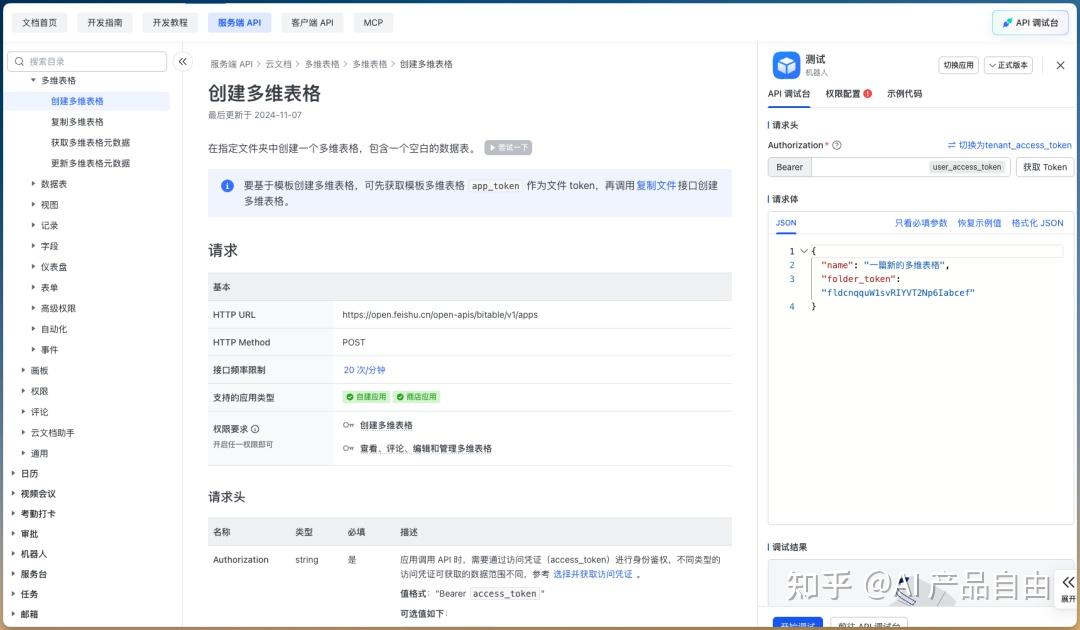Click the 切换应用 button
Screen dimensions: 1080x630
click(x=958, y=65)
